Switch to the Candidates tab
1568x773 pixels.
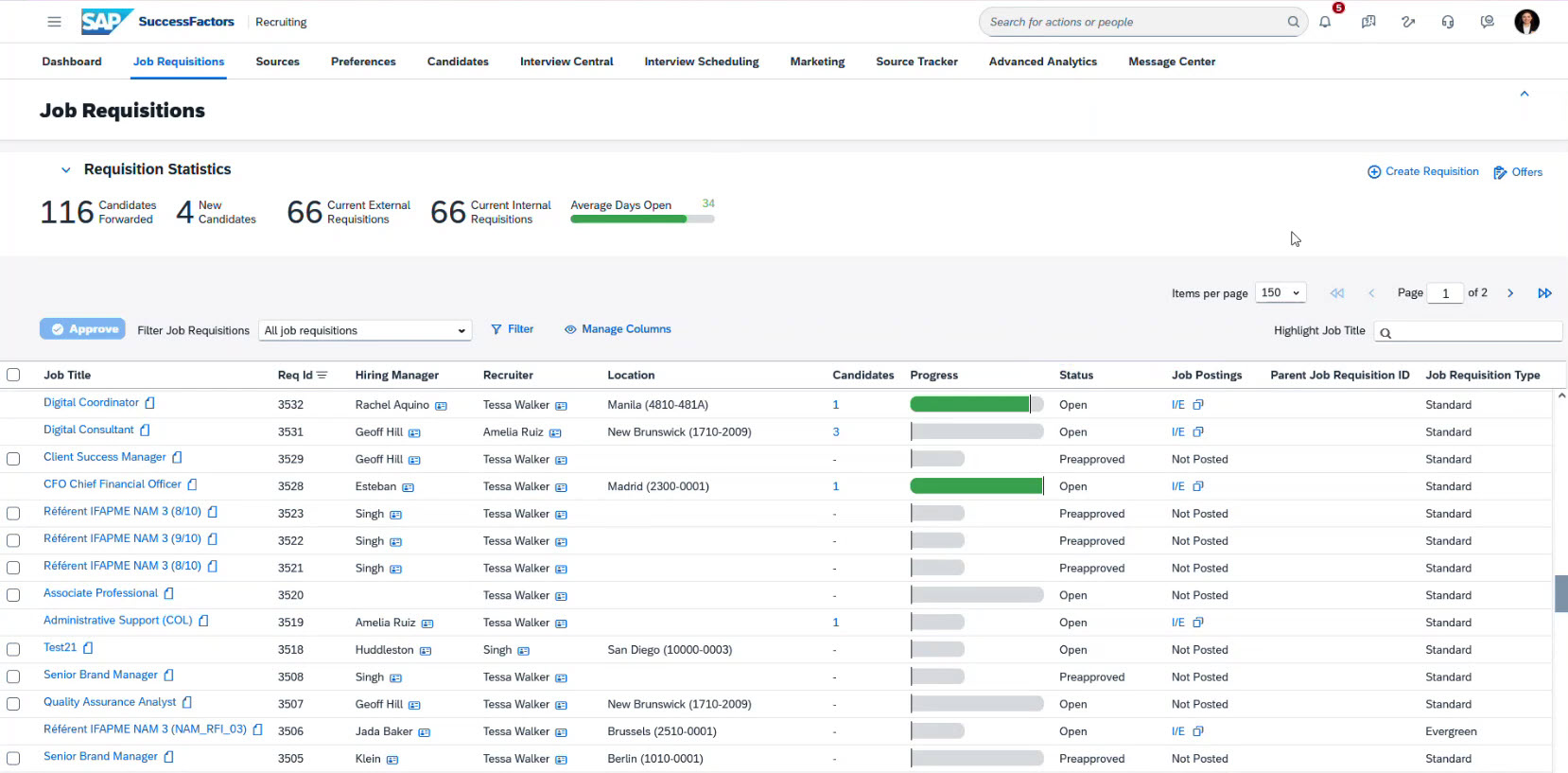point(458,61)
